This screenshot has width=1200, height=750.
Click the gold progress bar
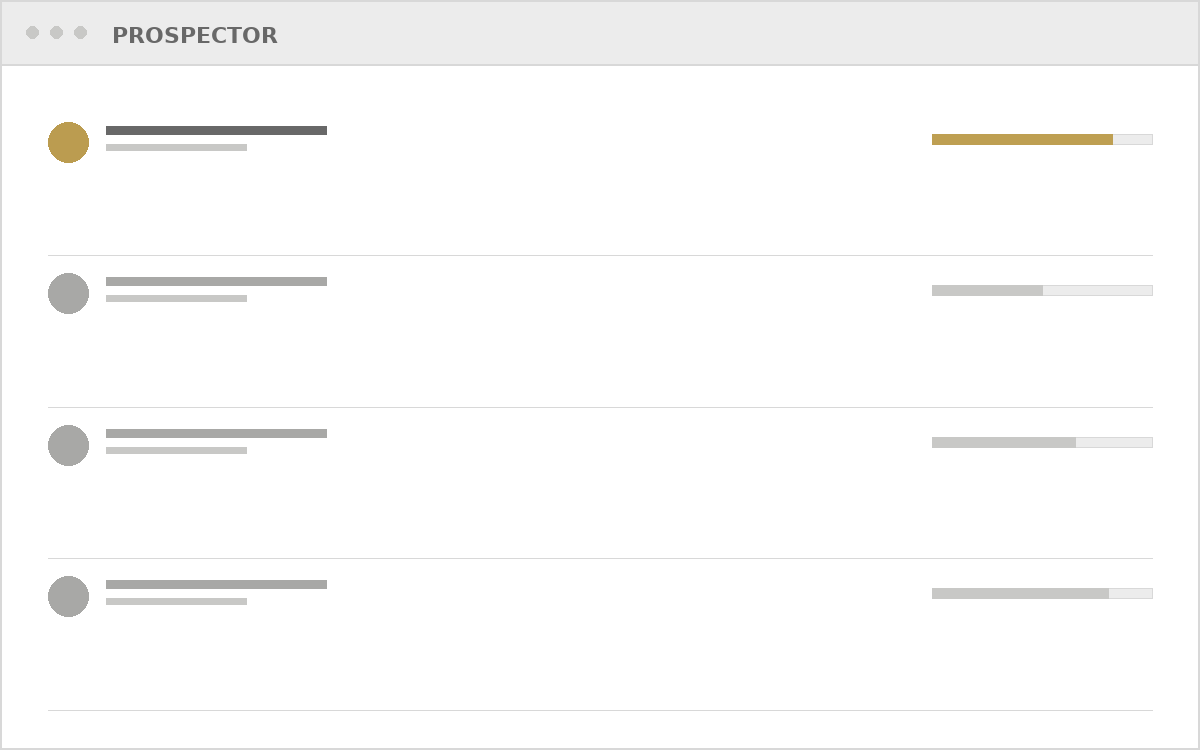pyautogui.click(x=1042, y=139)
